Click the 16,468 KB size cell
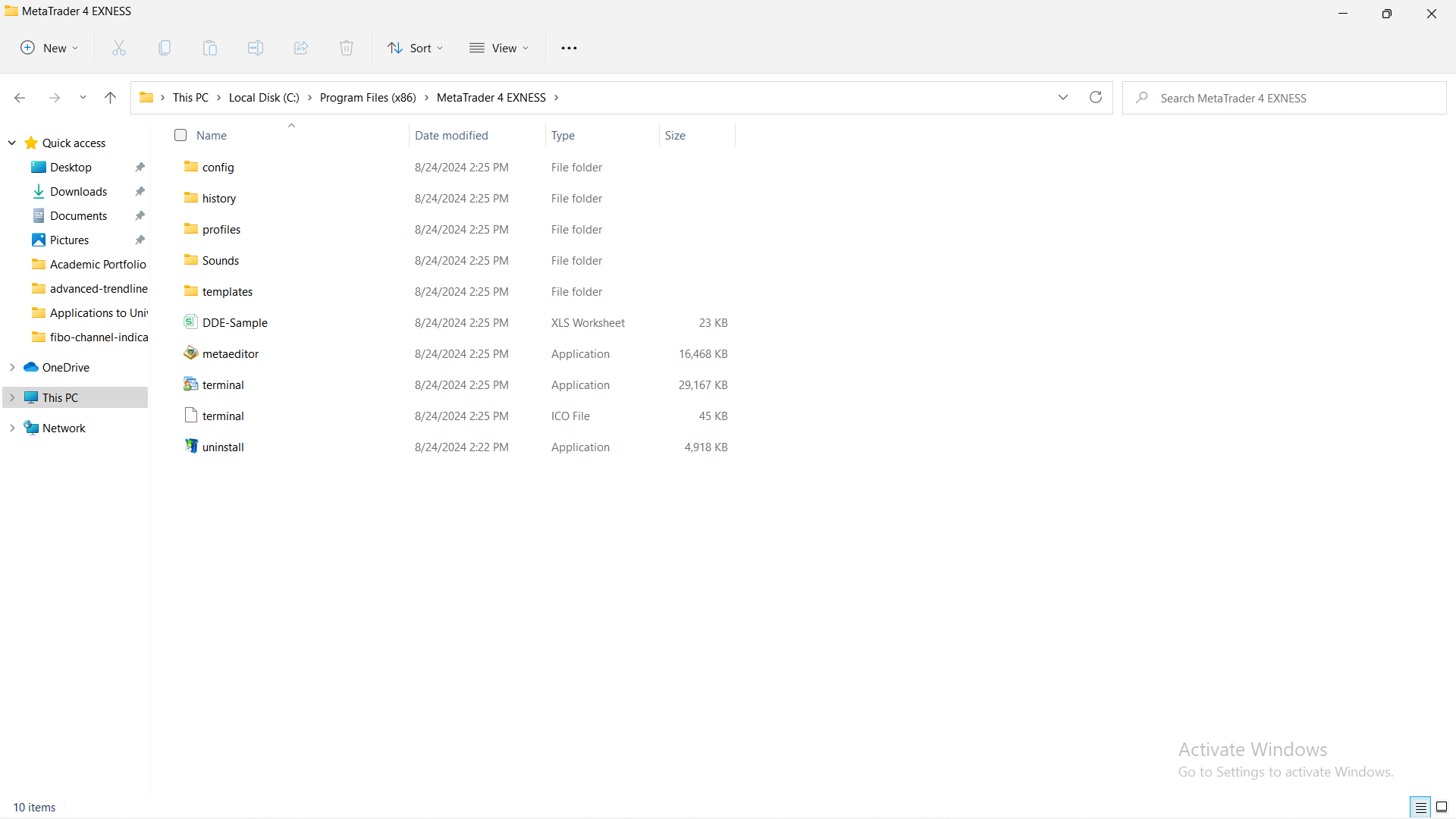The width and height of the screenshot is (1456, 819). (x=703, y=354)
